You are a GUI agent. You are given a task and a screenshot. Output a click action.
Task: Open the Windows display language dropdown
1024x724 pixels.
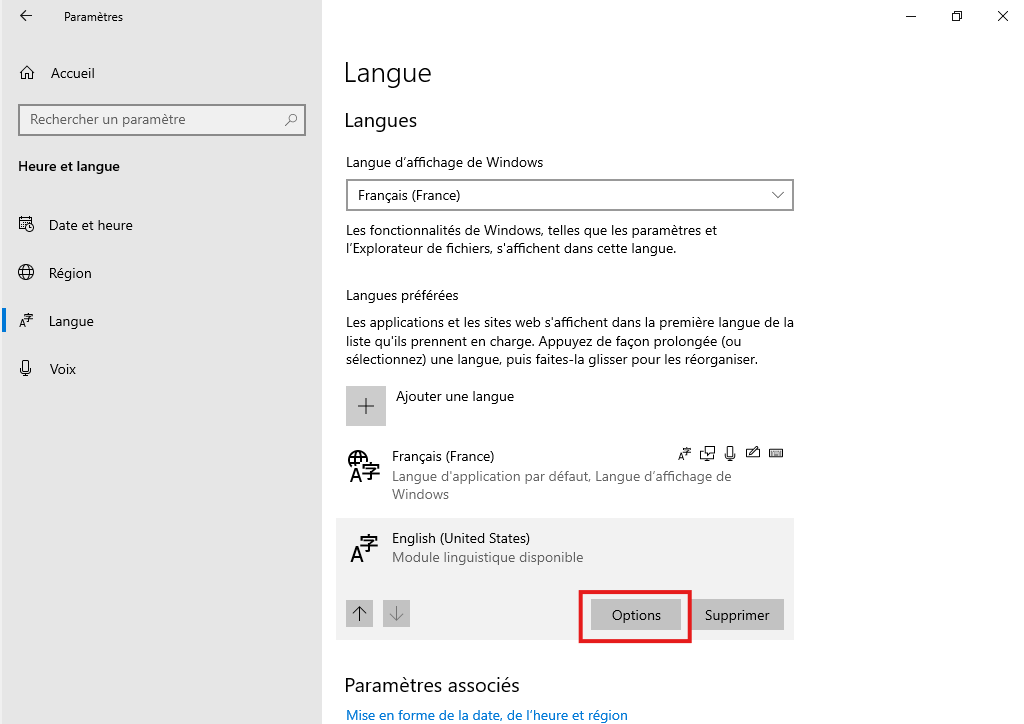pos(569,195)
